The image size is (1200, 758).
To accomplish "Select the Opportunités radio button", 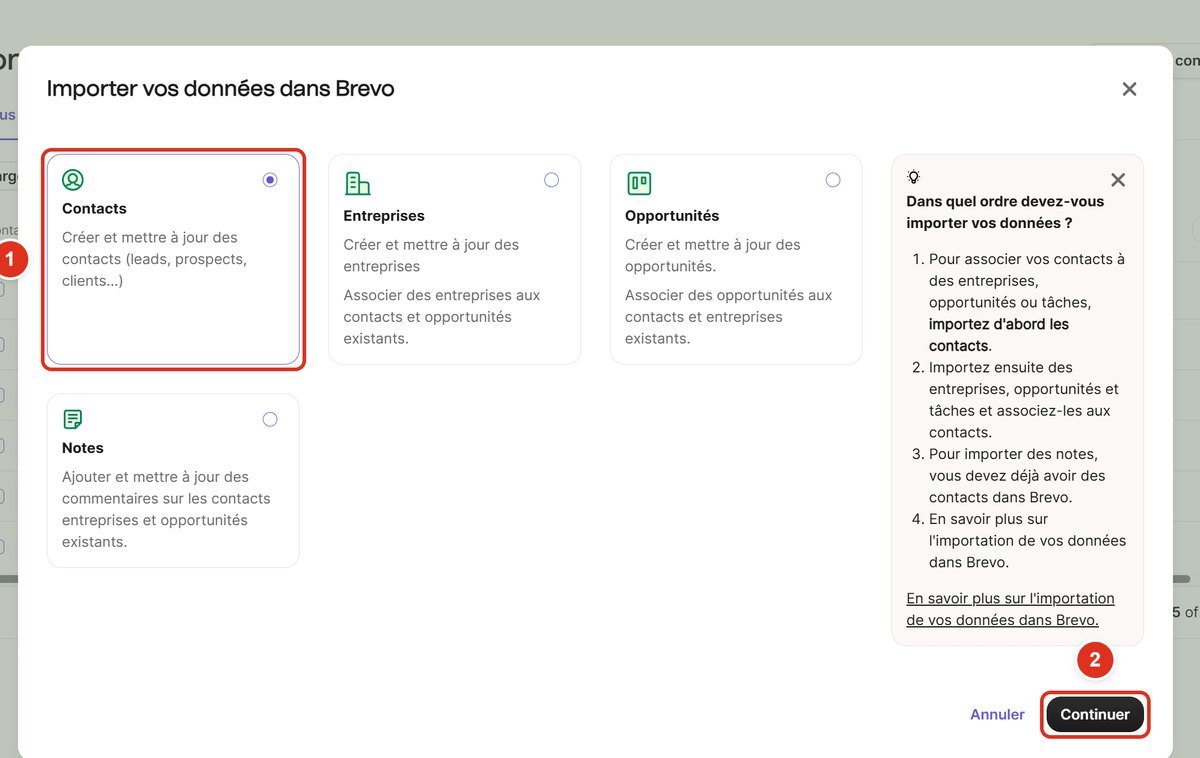I will (833, 180).
